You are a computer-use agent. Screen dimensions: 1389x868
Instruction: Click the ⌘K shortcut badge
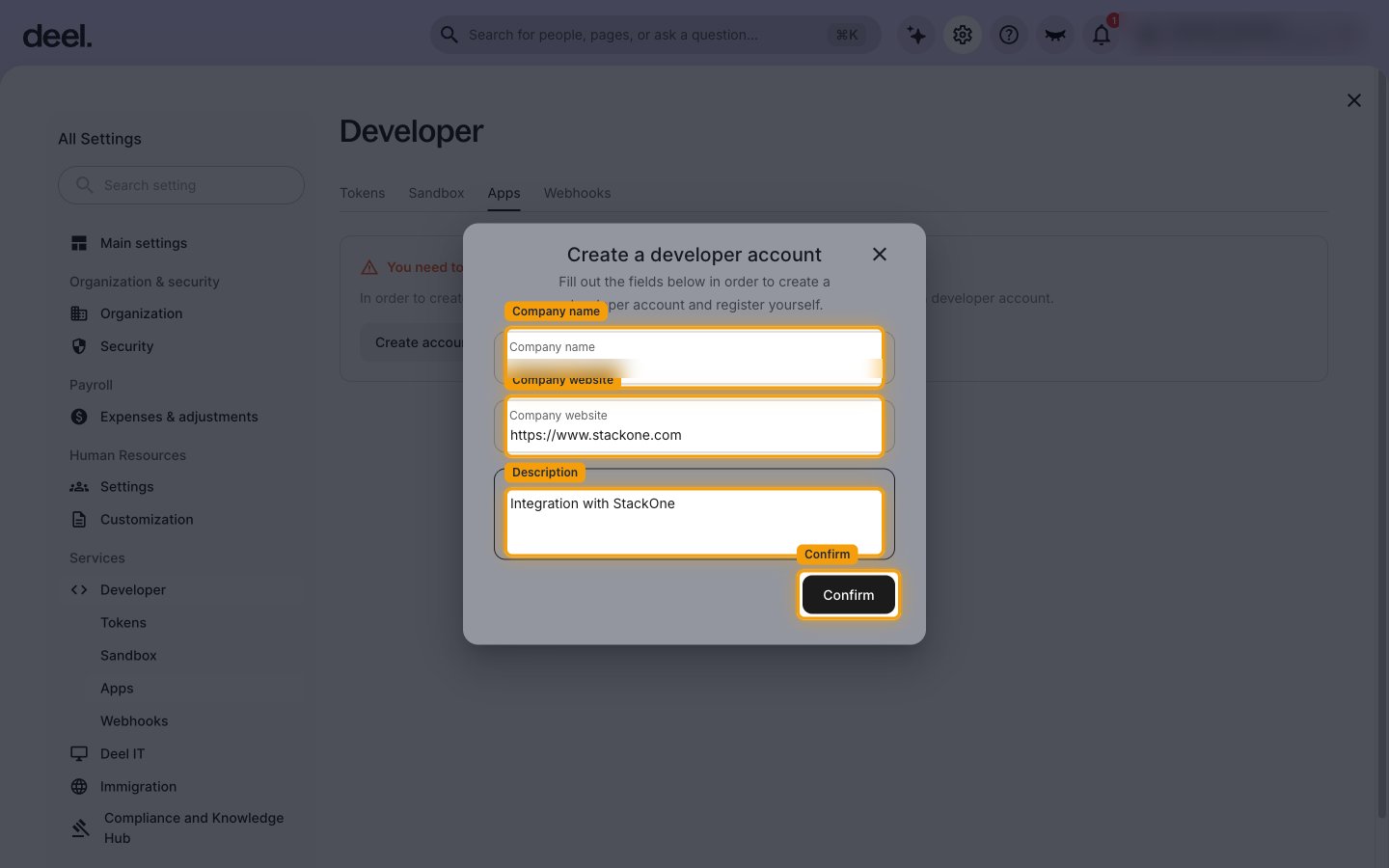(847, 35)
